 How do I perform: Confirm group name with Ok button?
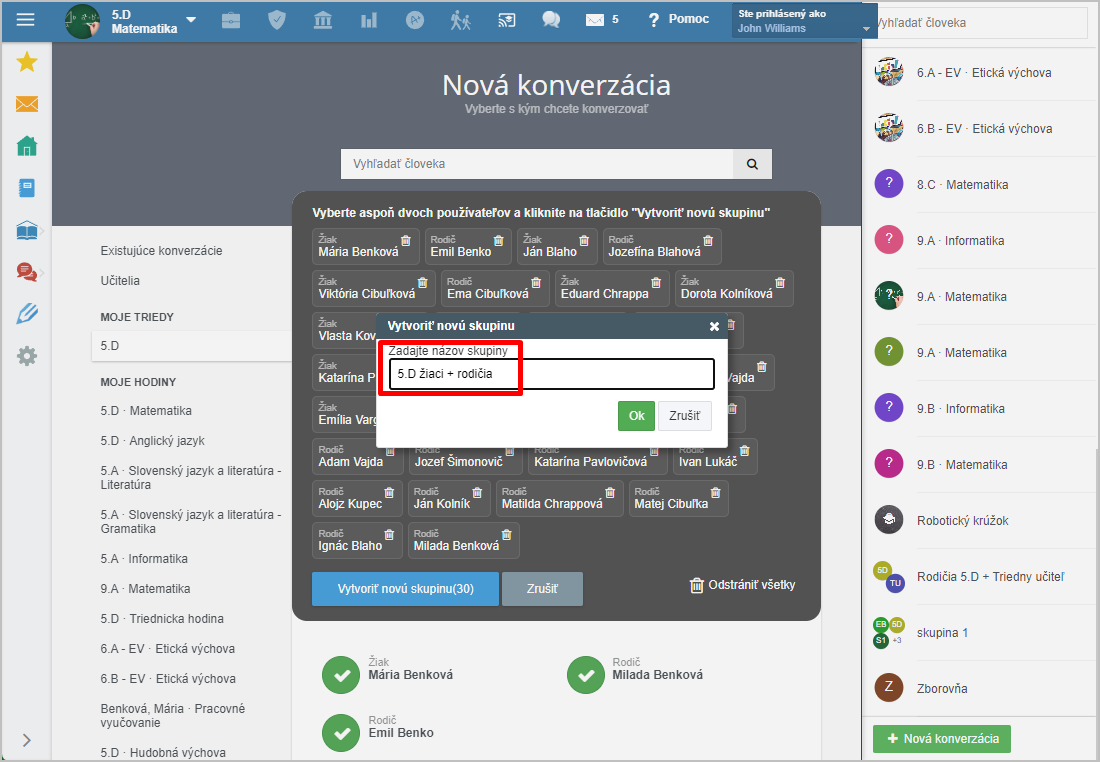pyautogui.click(x=636, y=416)
